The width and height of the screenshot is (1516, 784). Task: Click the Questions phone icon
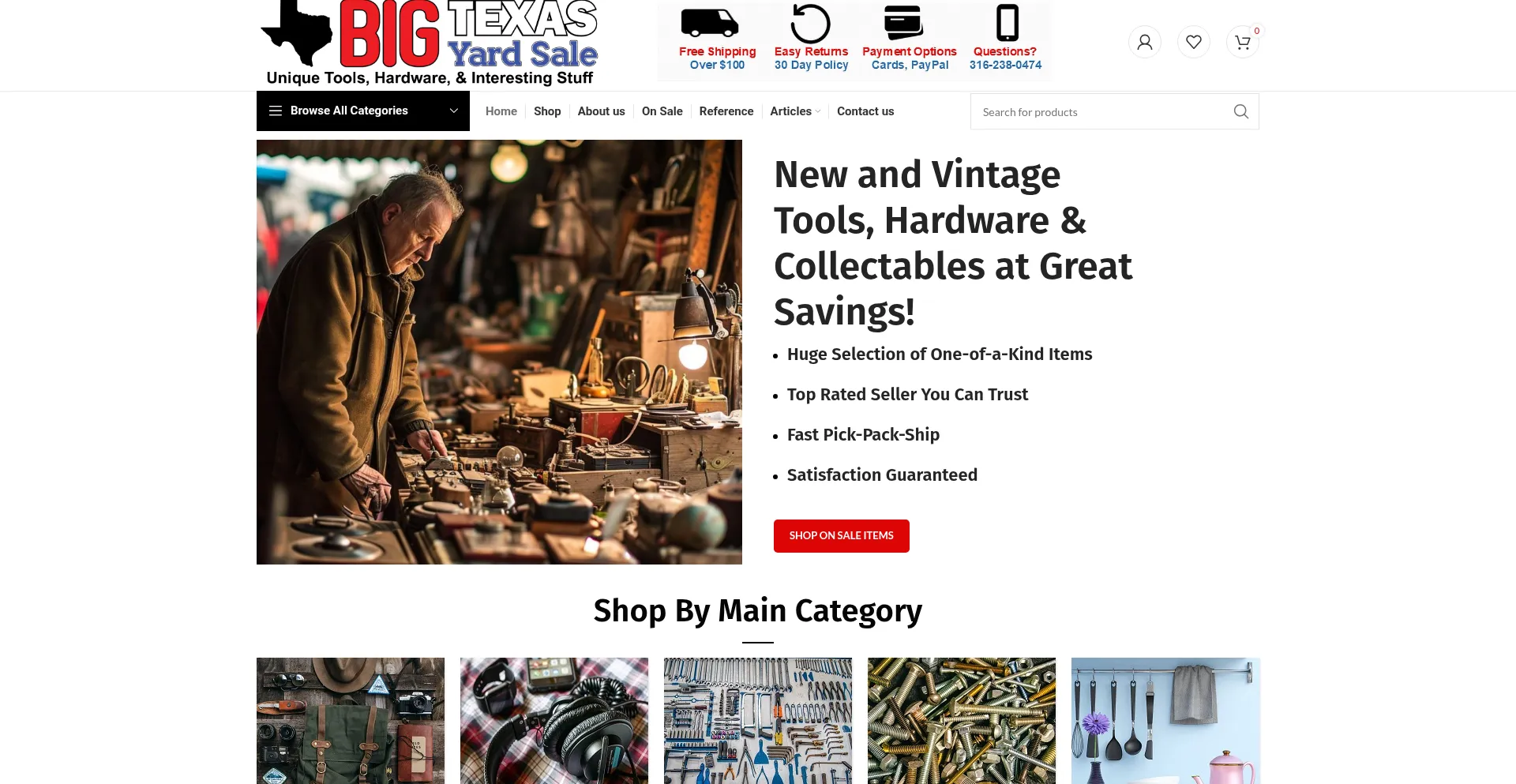point(1007,22)
